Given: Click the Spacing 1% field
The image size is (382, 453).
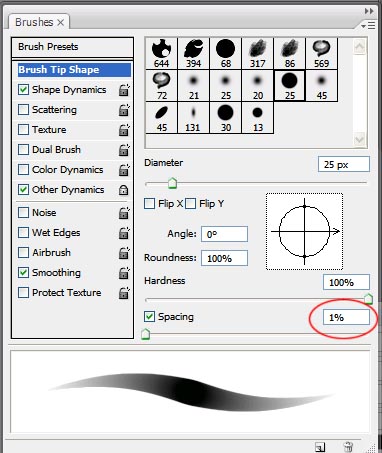Looking at the screenshot, I should [x=346, y=317].
